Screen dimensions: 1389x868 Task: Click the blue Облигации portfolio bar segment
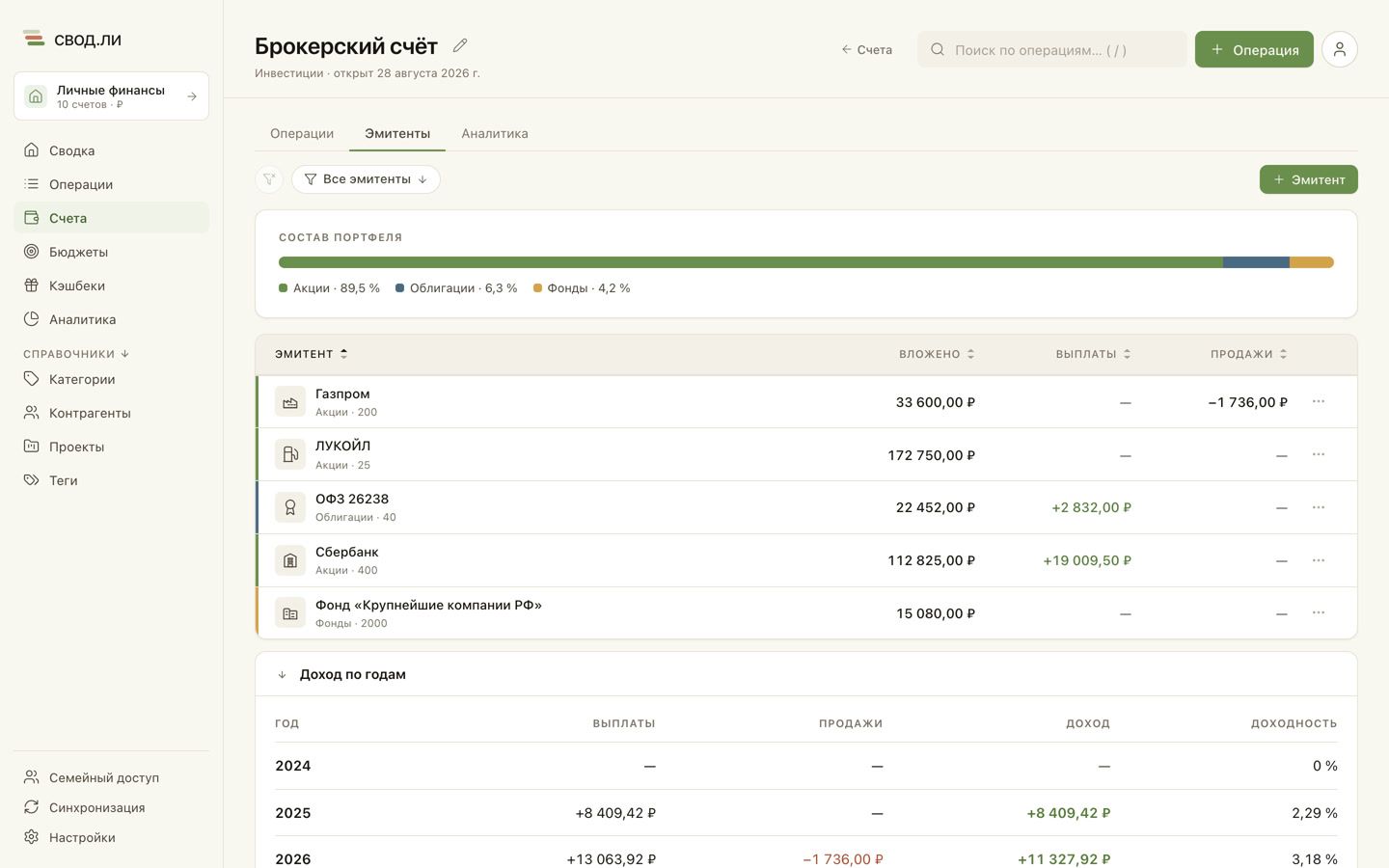(1256, 262)
